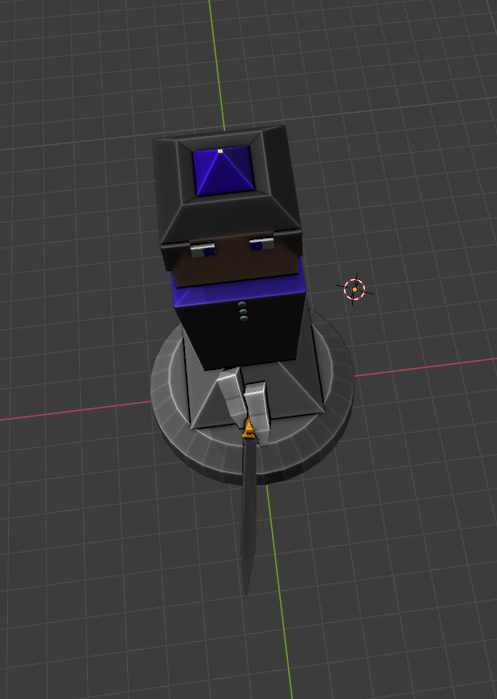Click the dark gray sword blade

[x=248, y=513]
